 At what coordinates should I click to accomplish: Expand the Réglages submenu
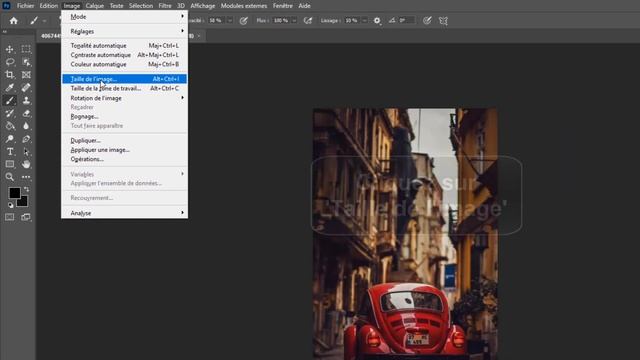[x=124, y=31]
